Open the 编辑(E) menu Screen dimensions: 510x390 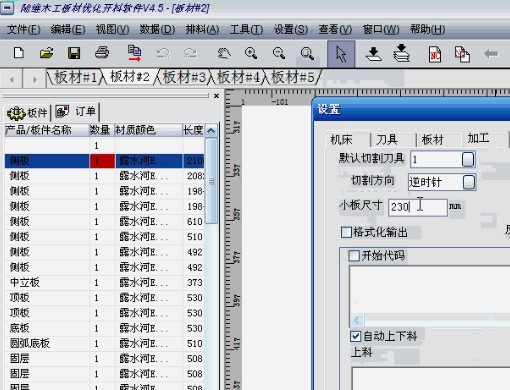point(68,30)
